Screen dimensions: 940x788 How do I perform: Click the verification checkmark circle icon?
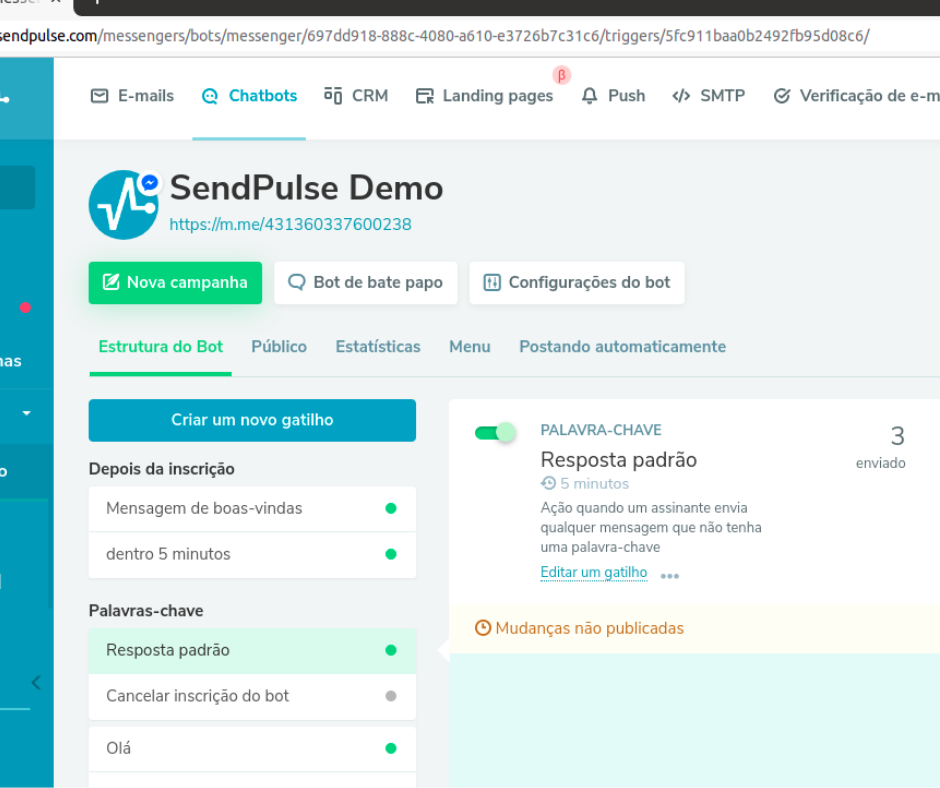click(782, 96)
